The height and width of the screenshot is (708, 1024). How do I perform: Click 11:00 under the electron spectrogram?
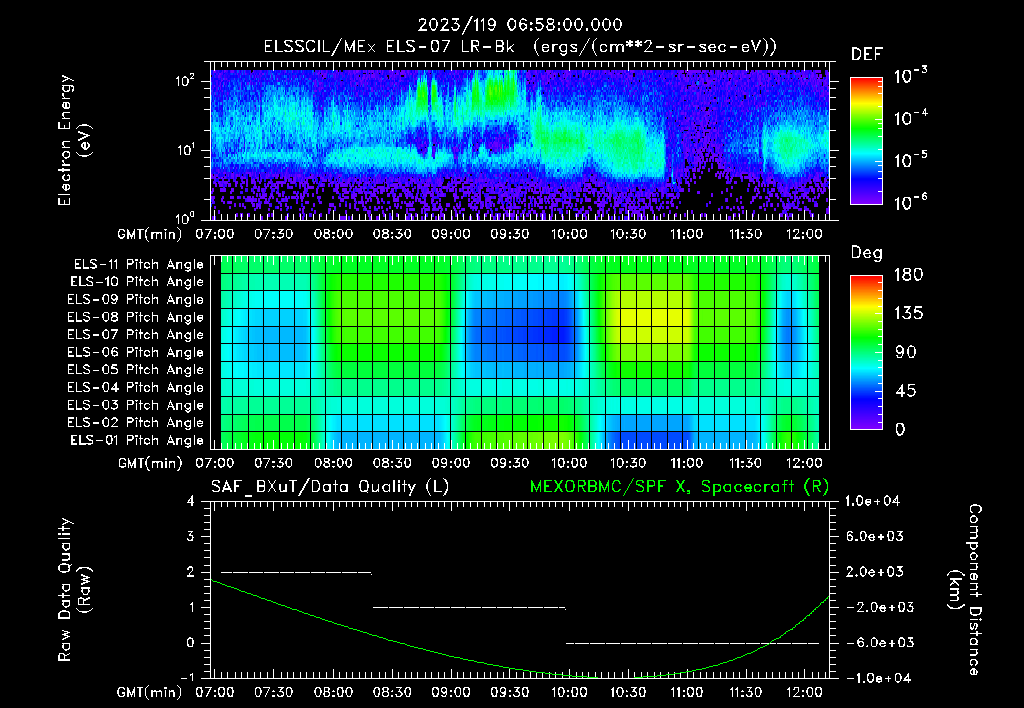click(x=686, y=234)
